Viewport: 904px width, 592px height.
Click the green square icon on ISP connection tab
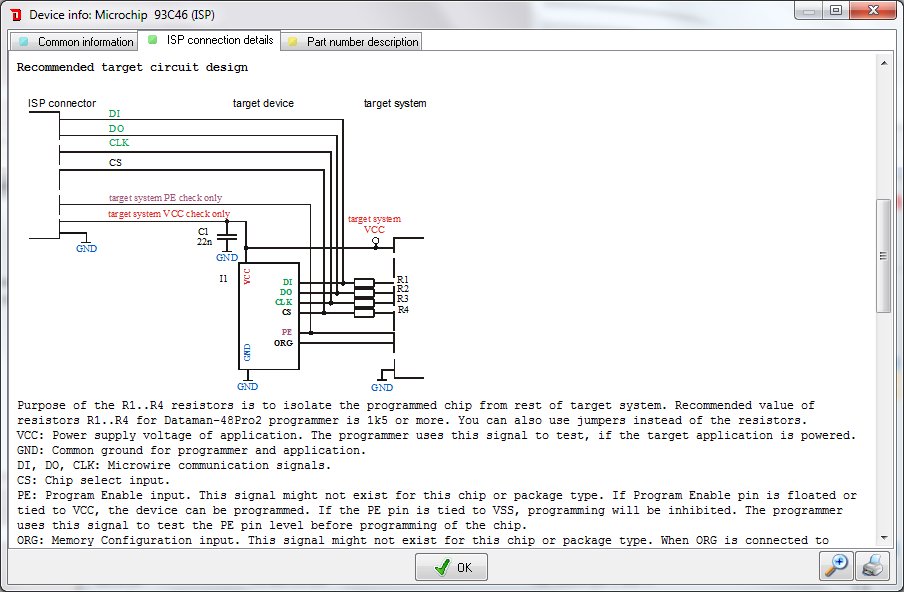(152, 40)
